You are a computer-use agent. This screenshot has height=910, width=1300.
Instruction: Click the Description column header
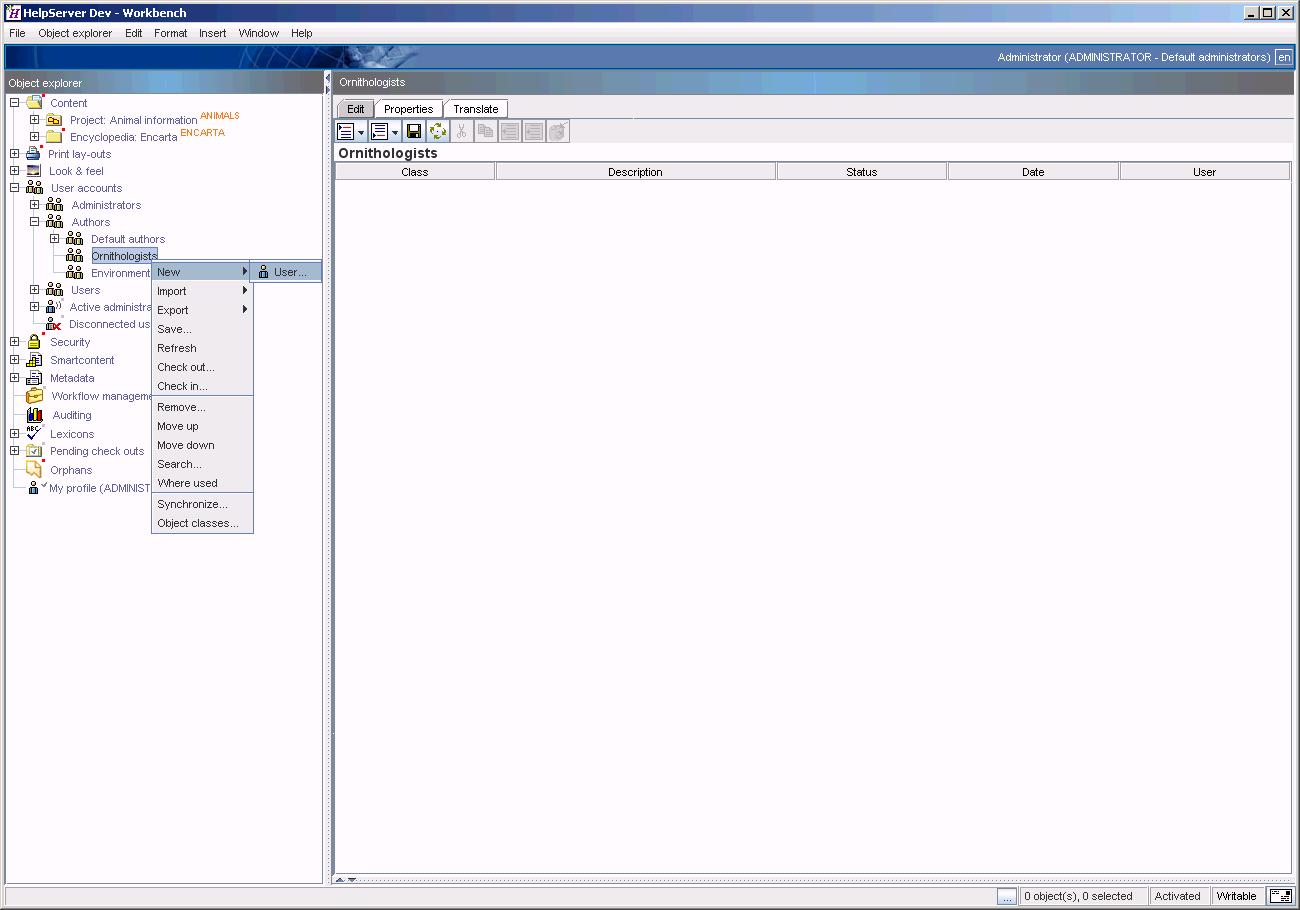[x=635, y=172]
